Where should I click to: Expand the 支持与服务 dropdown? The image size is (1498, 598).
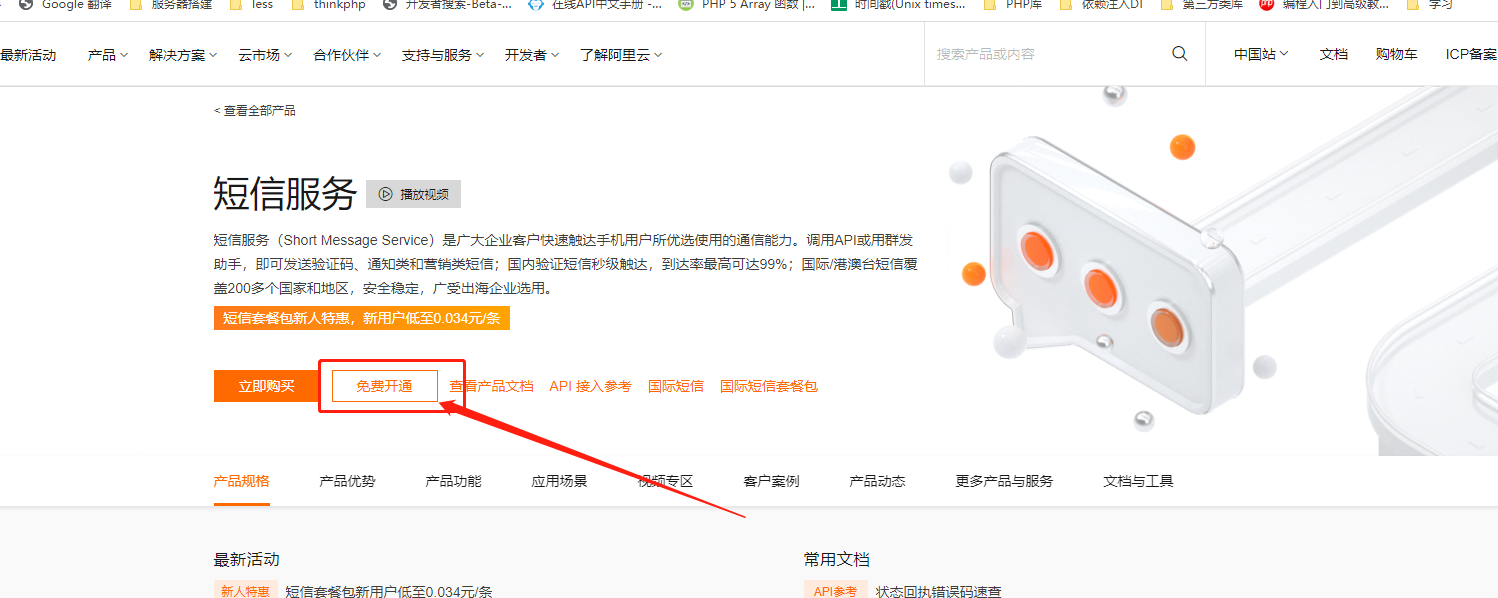click(x=443, y=55)
